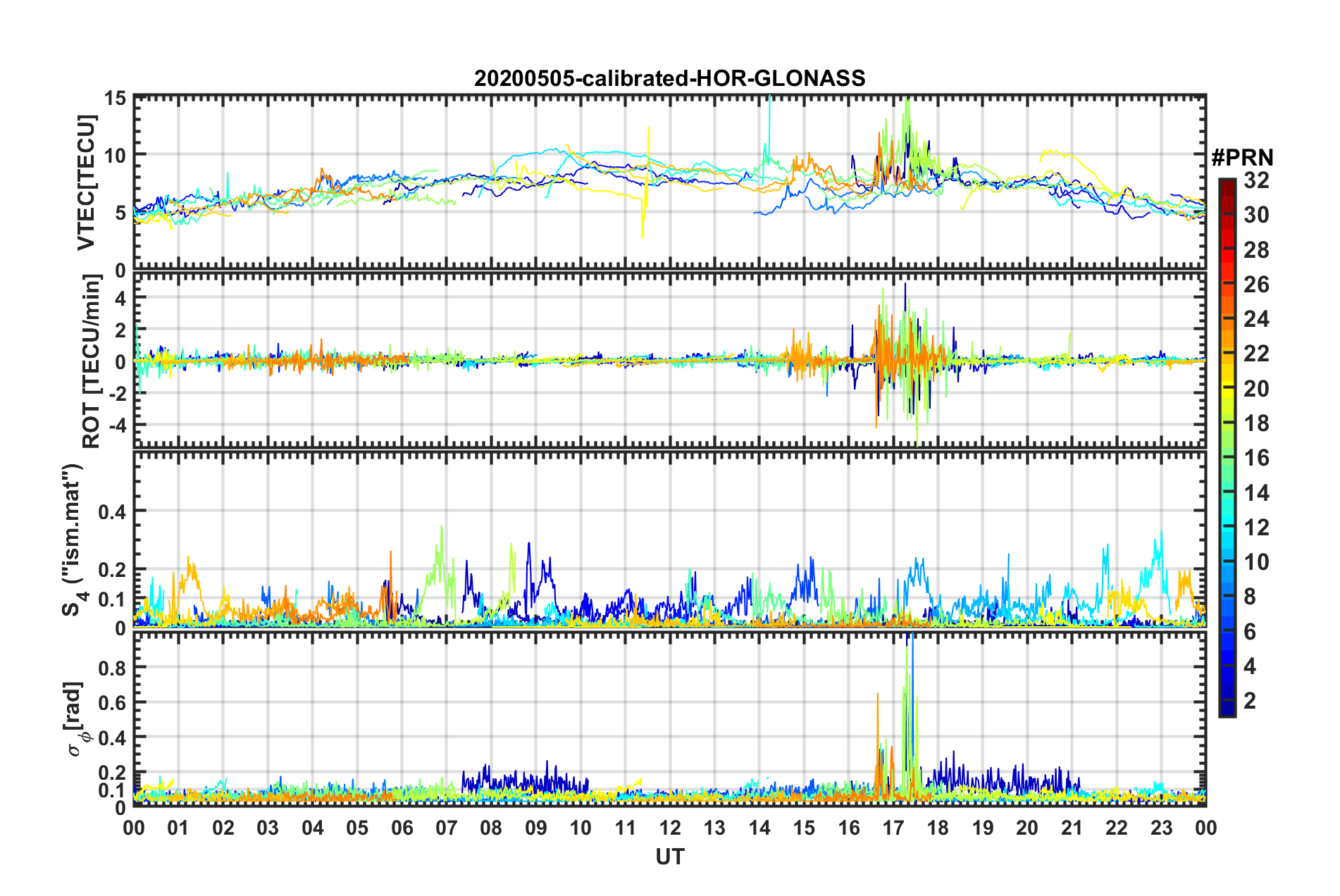Image resolution: width=1340 pixels, height=896 pixels.
Task: Click the 0.4 tick on the sigma-phi axis
Action: [113, 738]
